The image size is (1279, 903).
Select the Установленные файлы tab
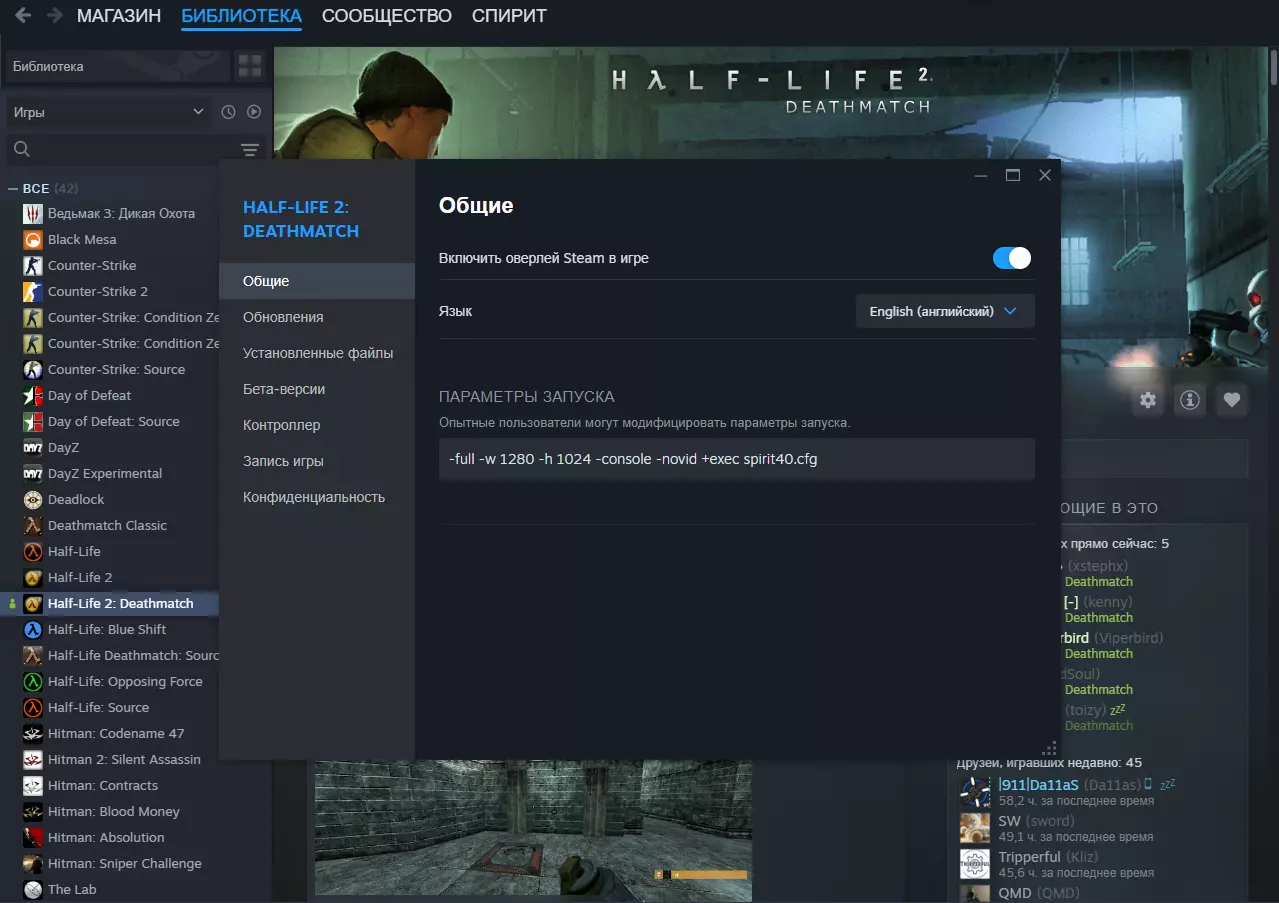[317, 353]
